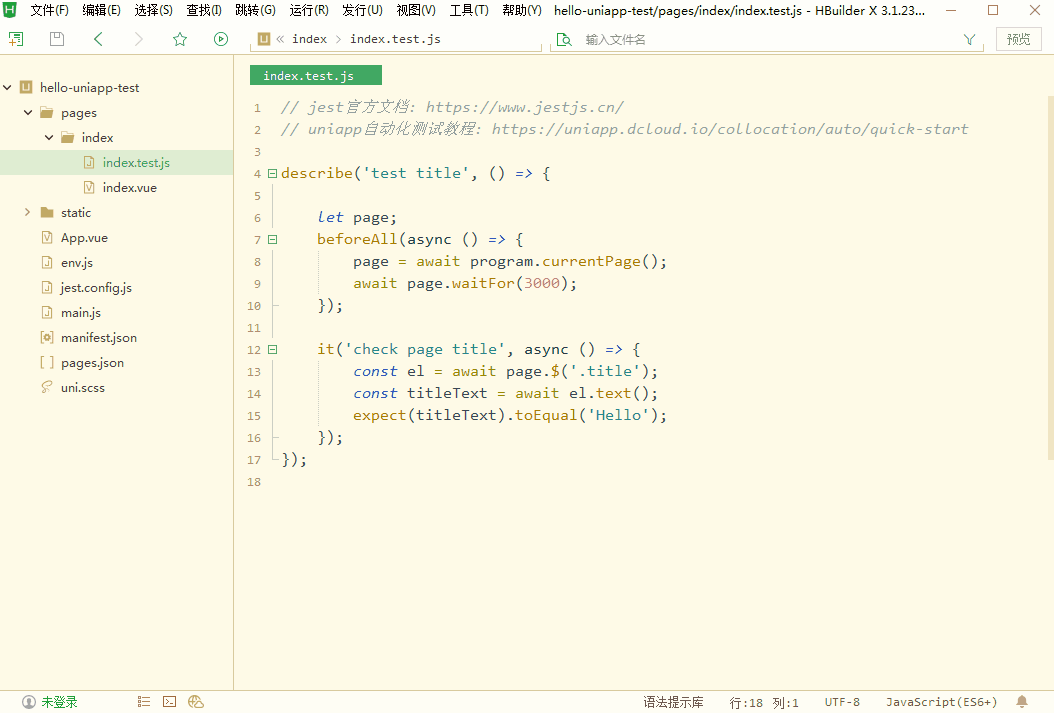This screenshot has width=1054, height=713.
Task: Fold the it block at line 12
Action: (x=272, y=349)
